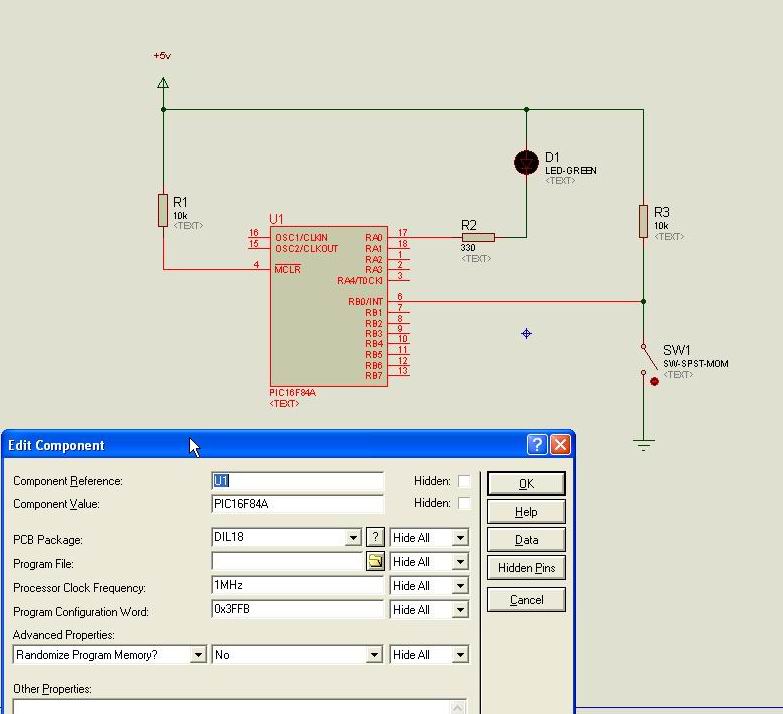The height and width of the screenshot is (714, 783).
Task: Toggle Hidden checkbox for Component Value
Action: pos(464,503)
